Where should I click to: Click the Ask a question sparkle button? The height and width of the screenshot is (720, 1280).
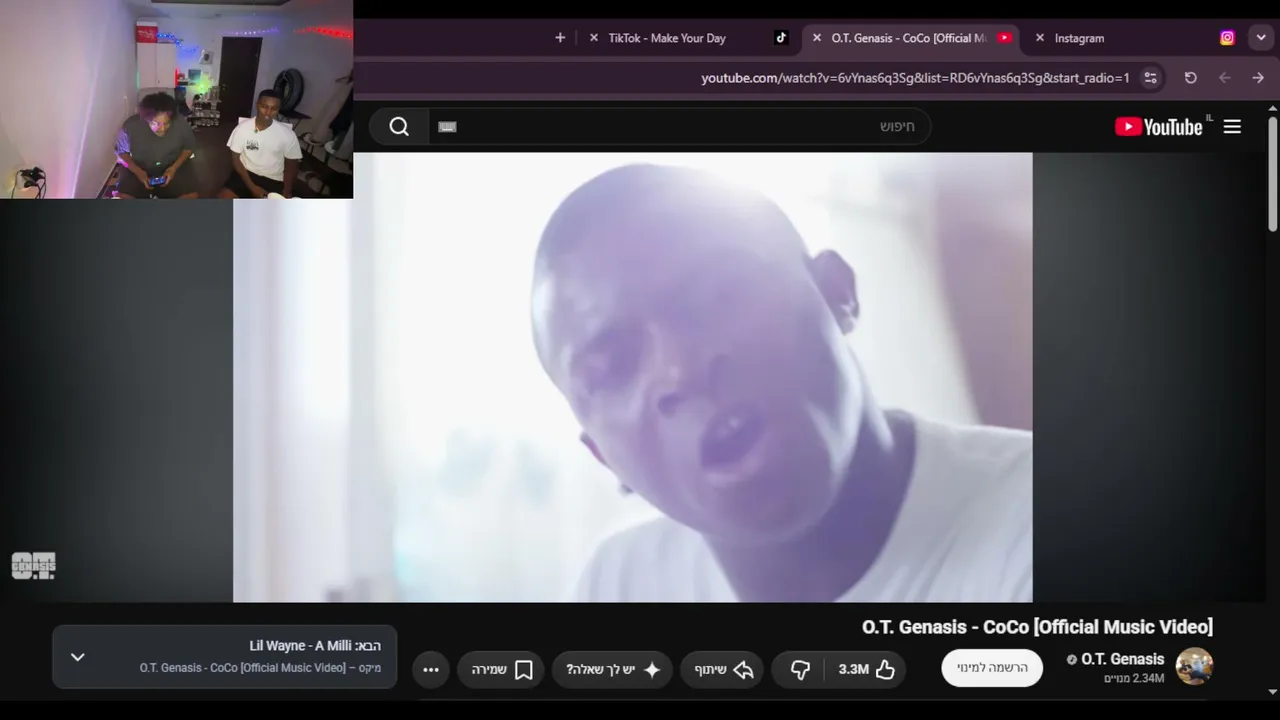coord(613,670)
